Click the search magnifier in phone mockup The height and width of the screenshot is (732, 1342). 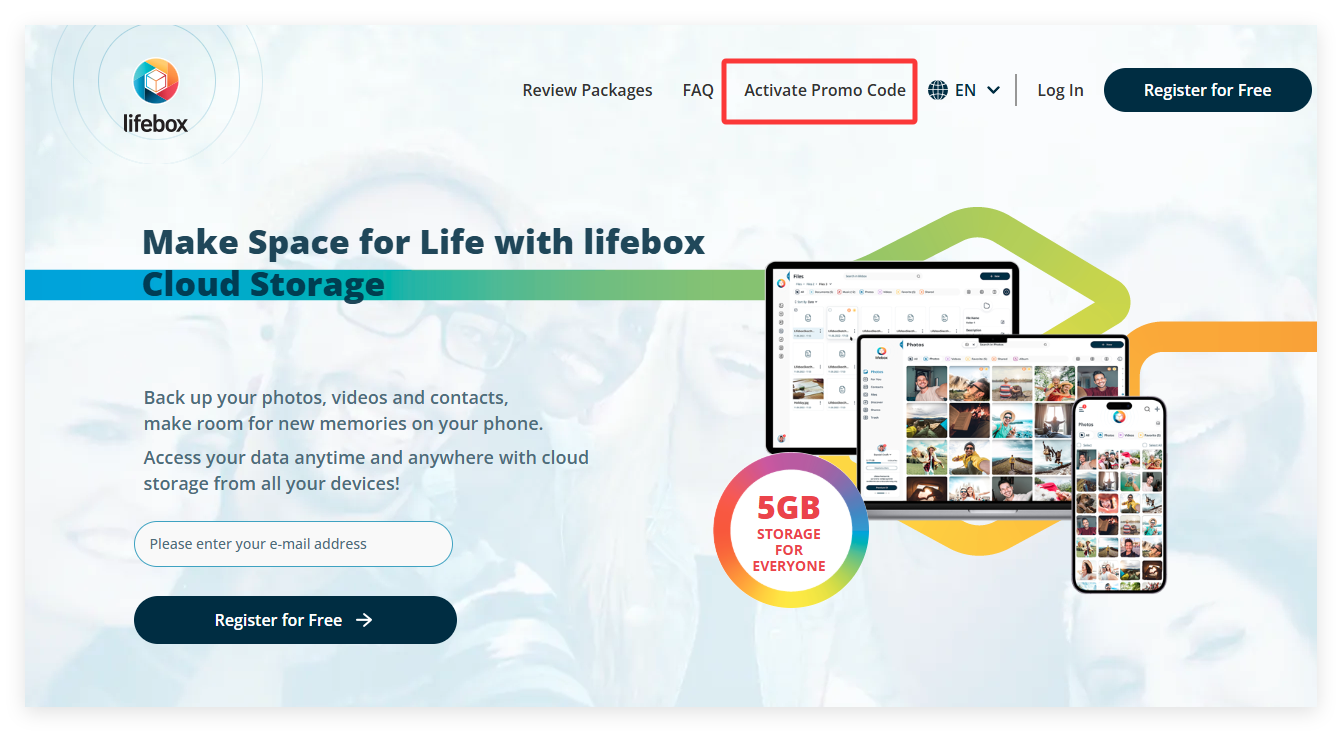(x=1147, y=409)
